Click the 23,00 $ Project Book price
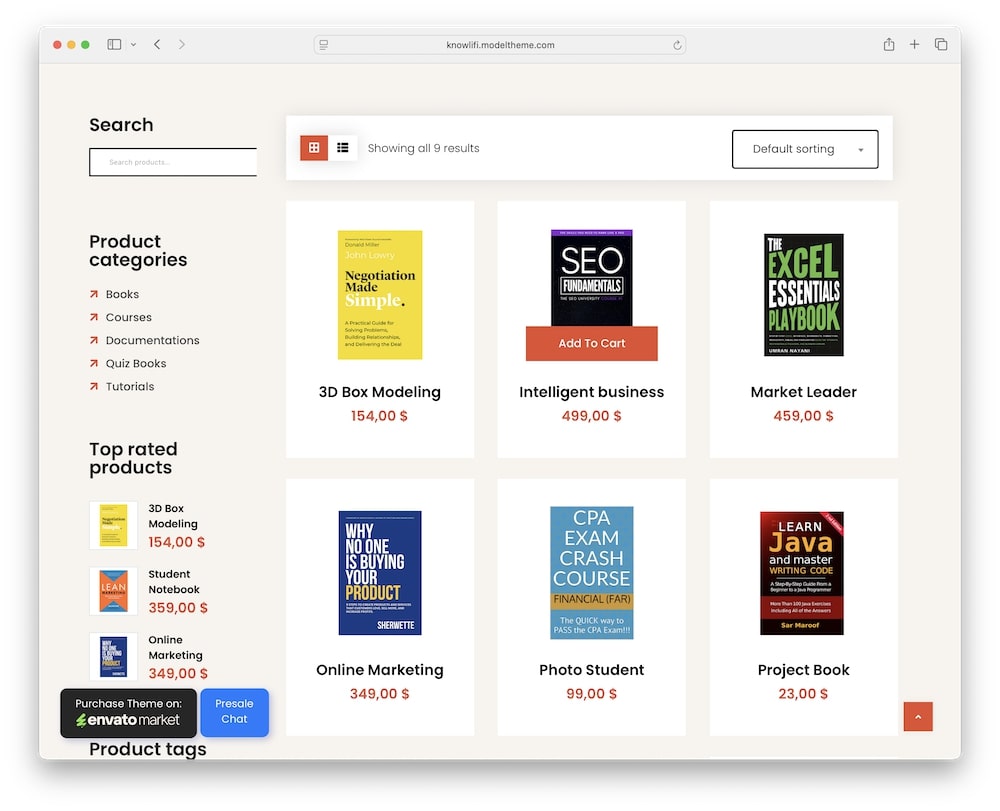 click(x=804, y=694)
